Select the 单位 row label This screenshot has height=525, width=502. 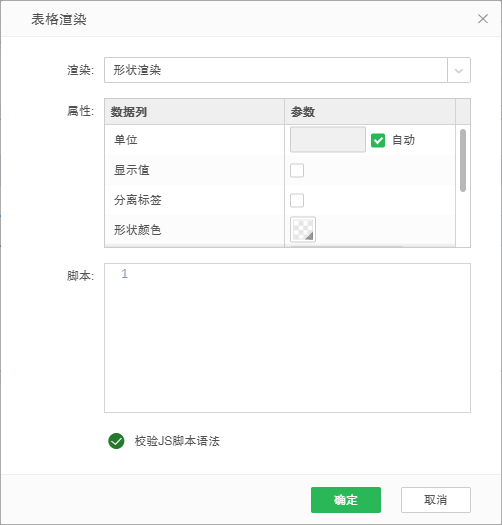click(x=126, y=140)
